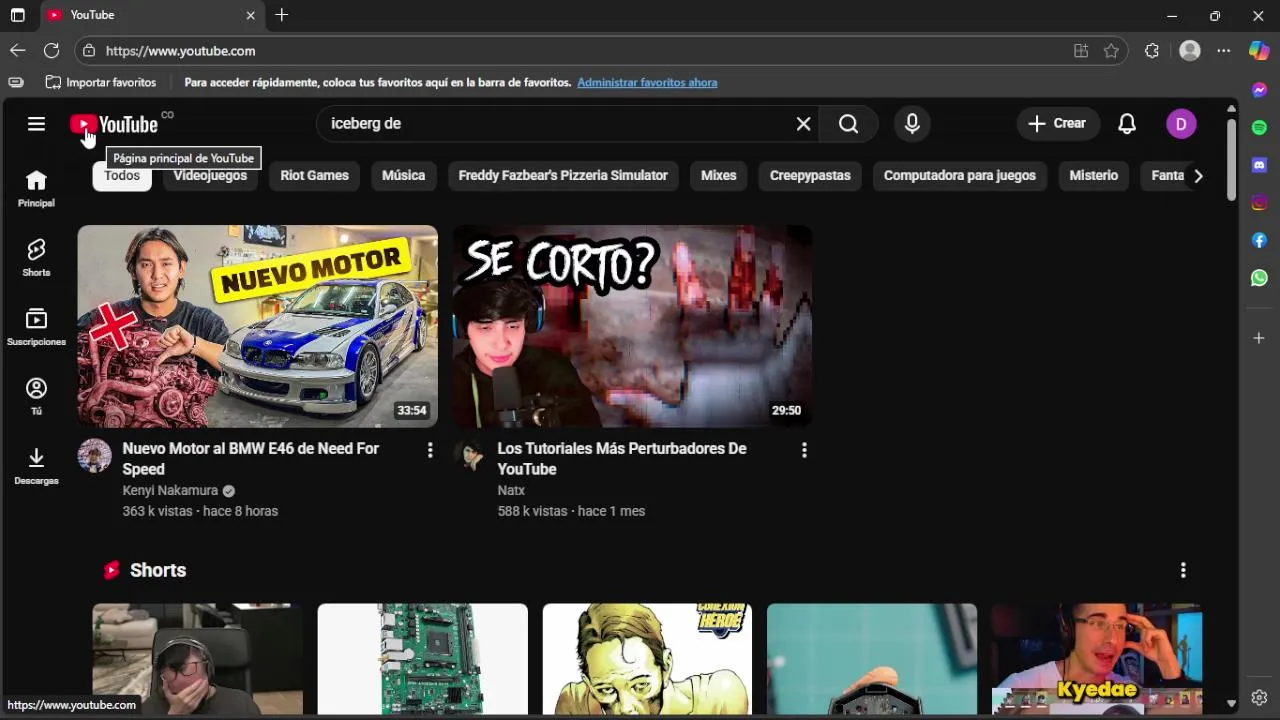Open options menu for Natx video

(804, 451)
